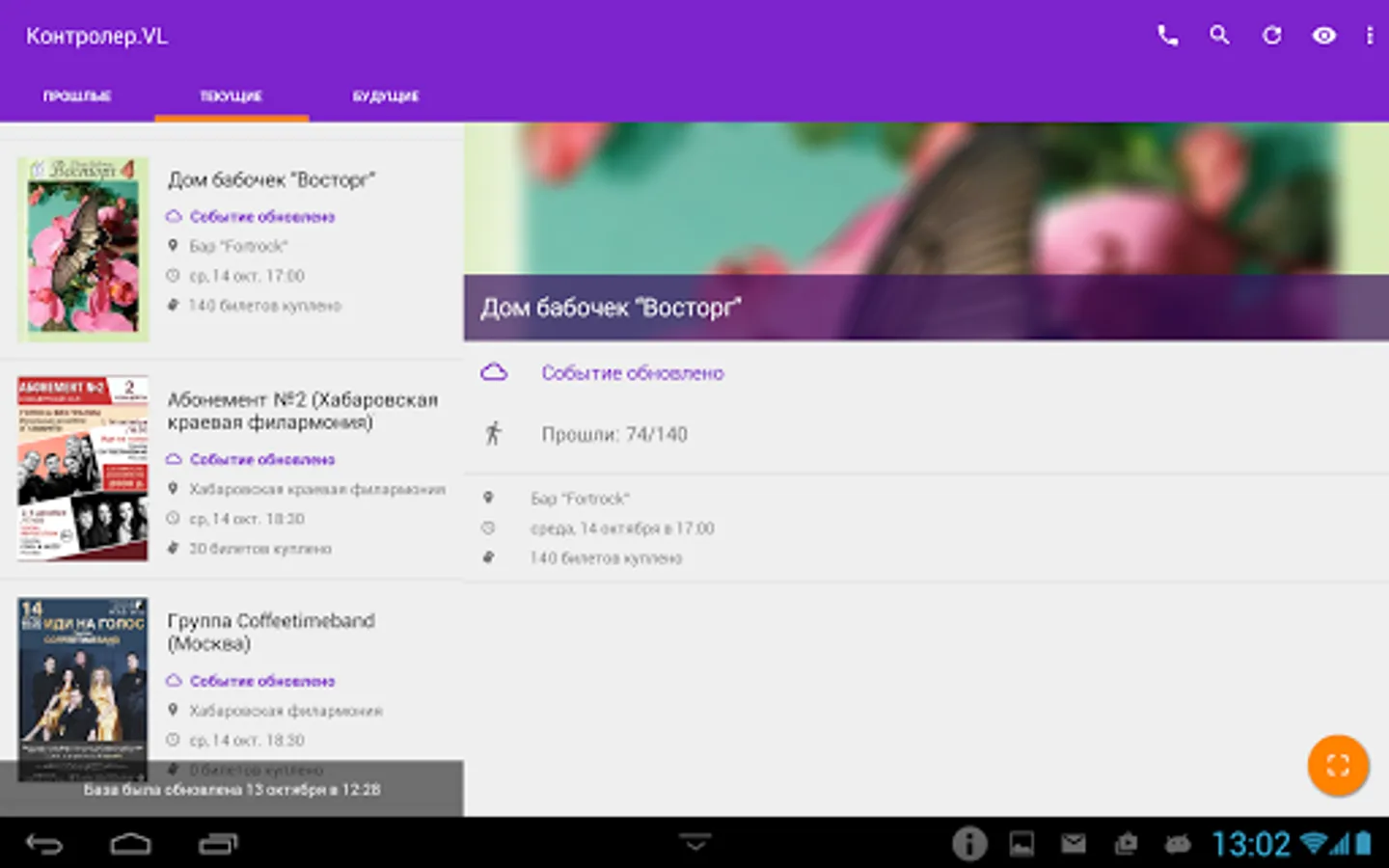Switch to the ПРОШЛЫЕ tab

(77, 96)
